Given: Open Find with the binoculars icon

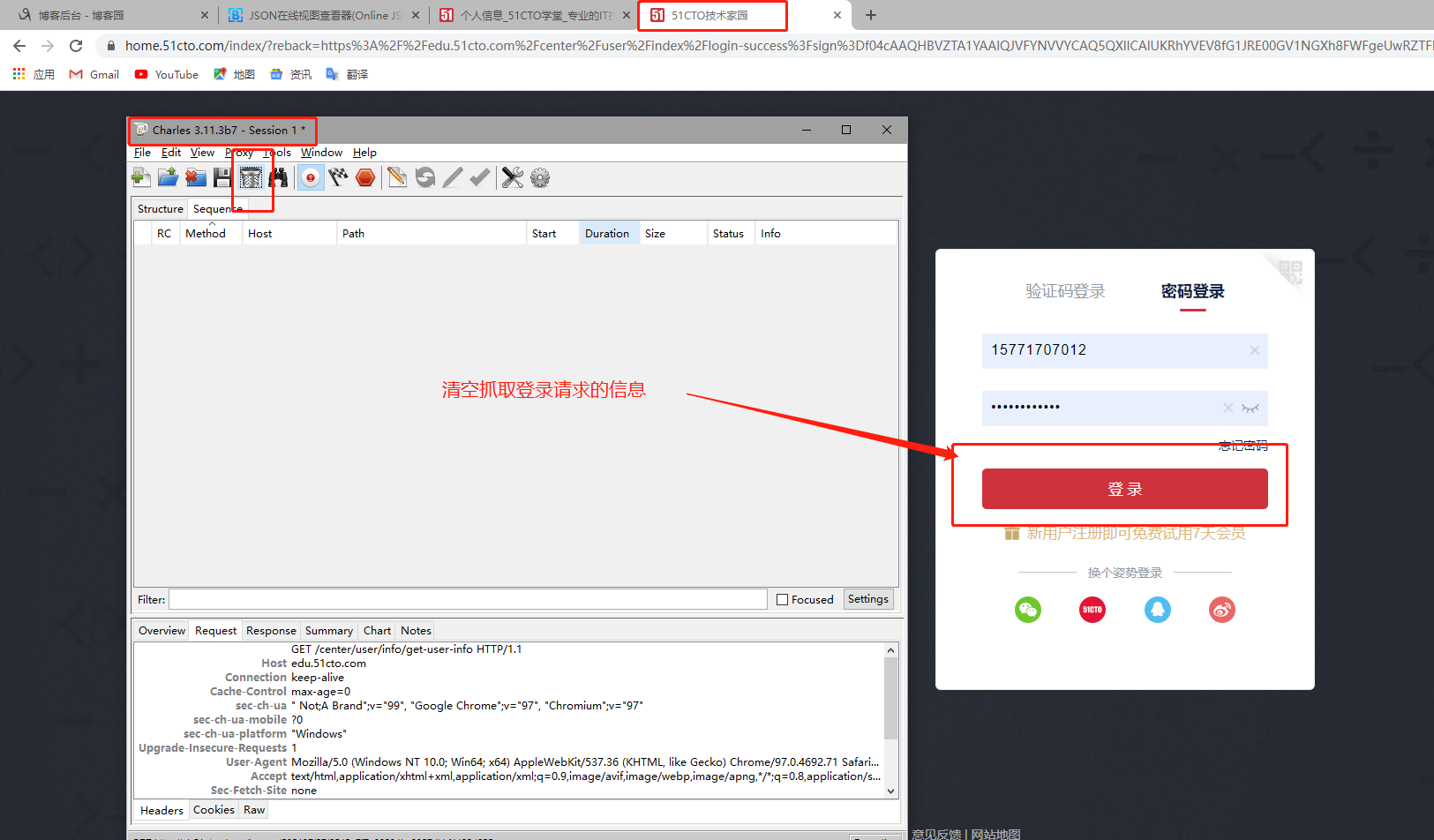Looking at the screenshot, I should (279, 177).
